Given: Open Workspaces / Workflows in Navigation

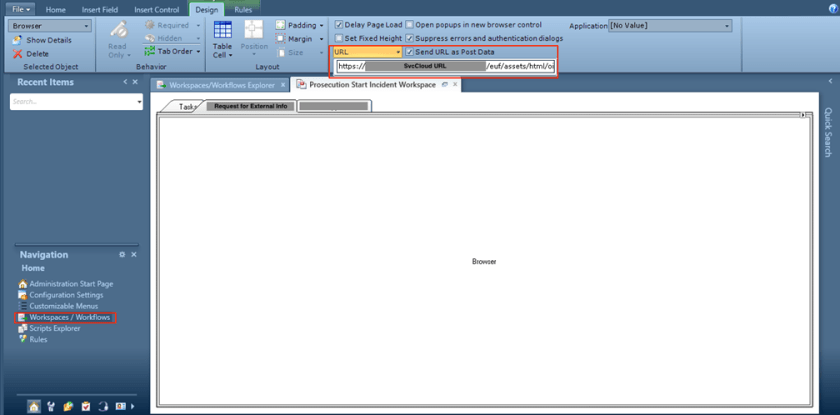Looking at the screenshot, I should tap(69, 317).
